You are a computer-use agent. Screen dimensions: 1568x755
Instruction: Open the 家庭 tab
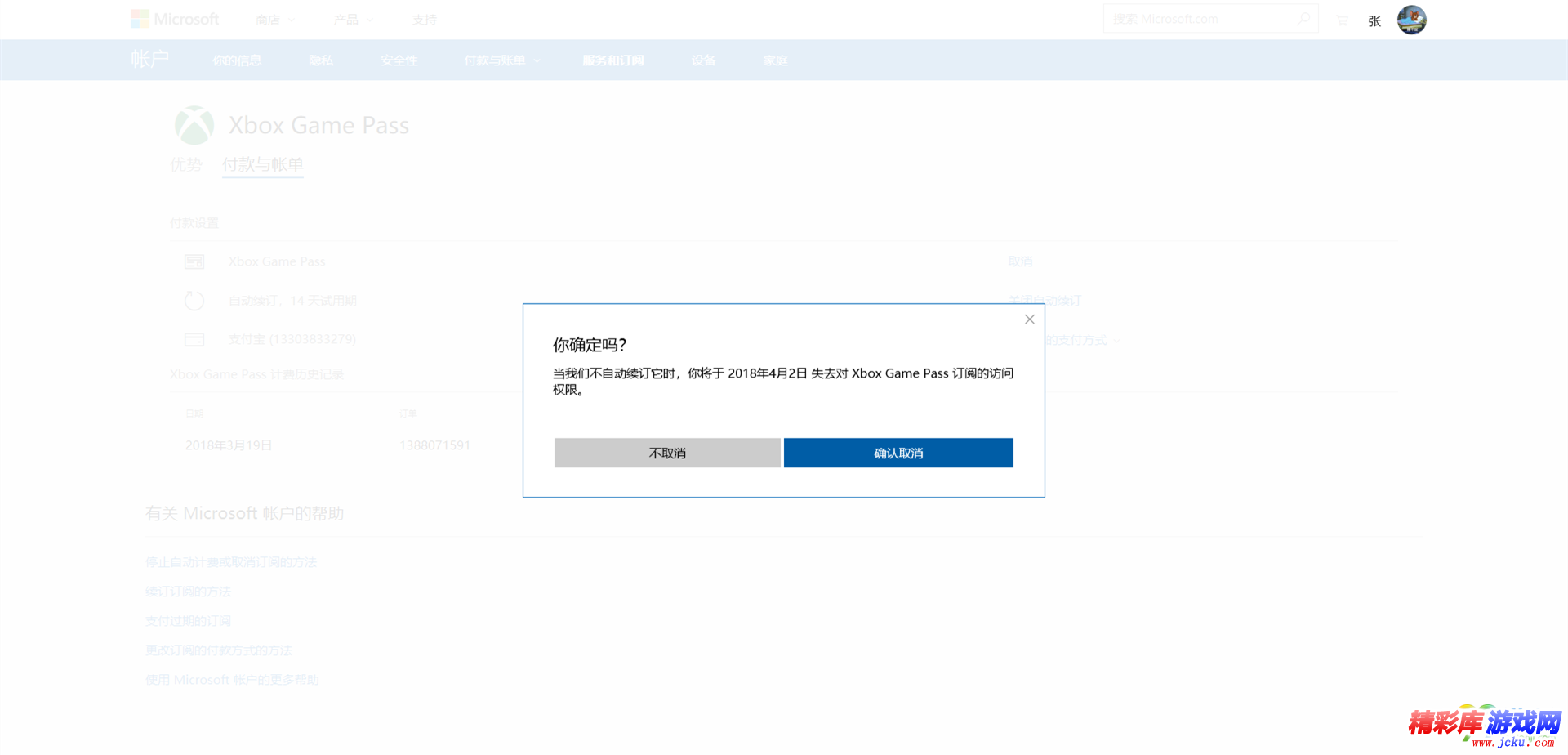click(x=776, y=60)
